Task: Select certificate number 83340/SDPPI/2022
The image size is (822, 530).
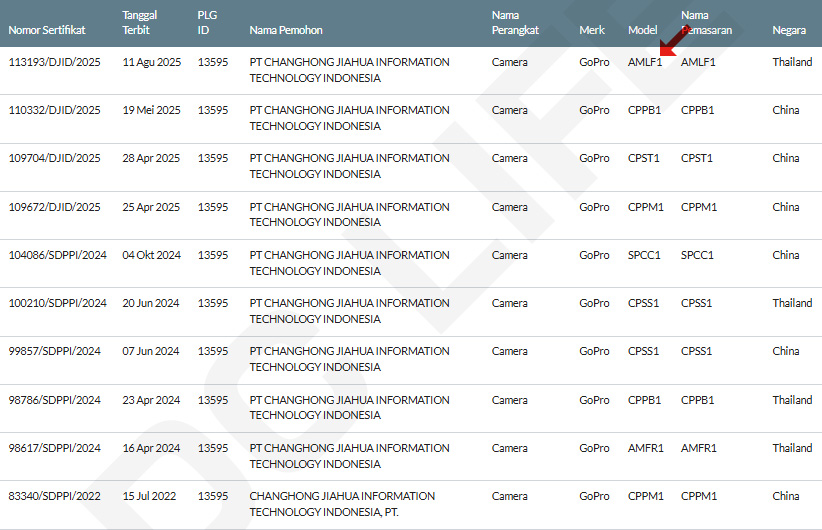Action: (55, 496)
